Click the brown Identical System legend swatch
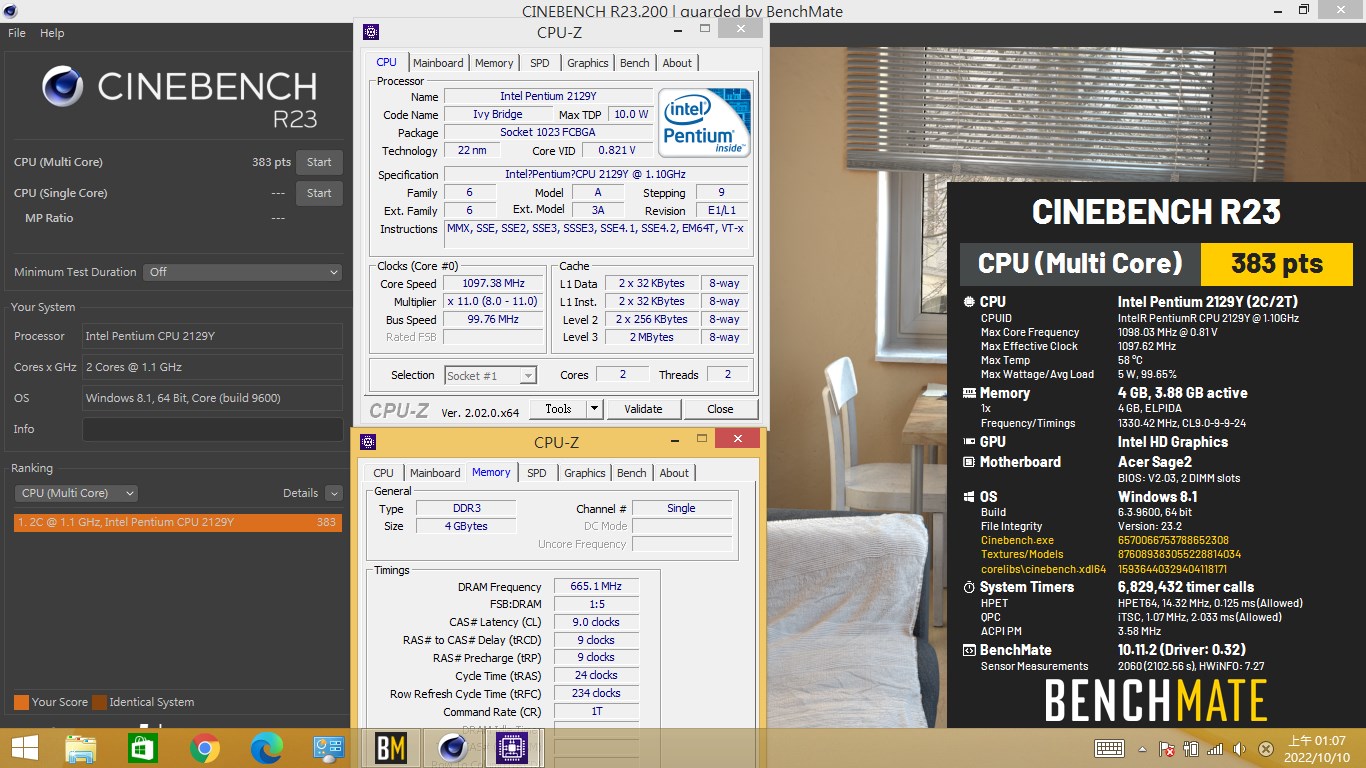The height and width of the screenshot is (768, 1366). tap(99, 702)
